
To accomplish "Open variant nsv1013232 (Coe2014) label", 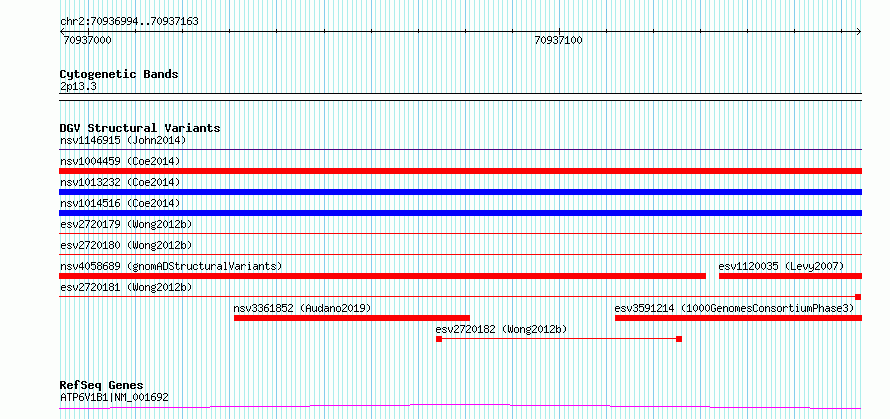I will click(x=120, y=182).
